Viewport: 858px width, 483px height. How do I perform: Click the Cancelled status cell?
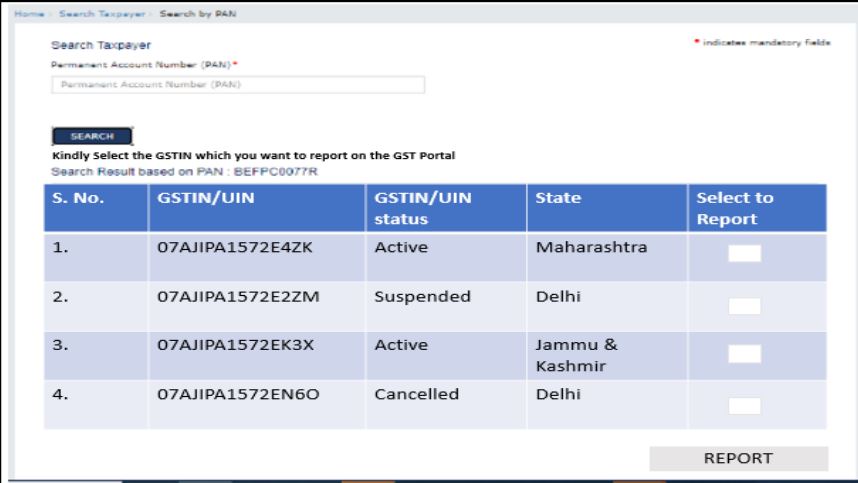click(x=416, y=394)
